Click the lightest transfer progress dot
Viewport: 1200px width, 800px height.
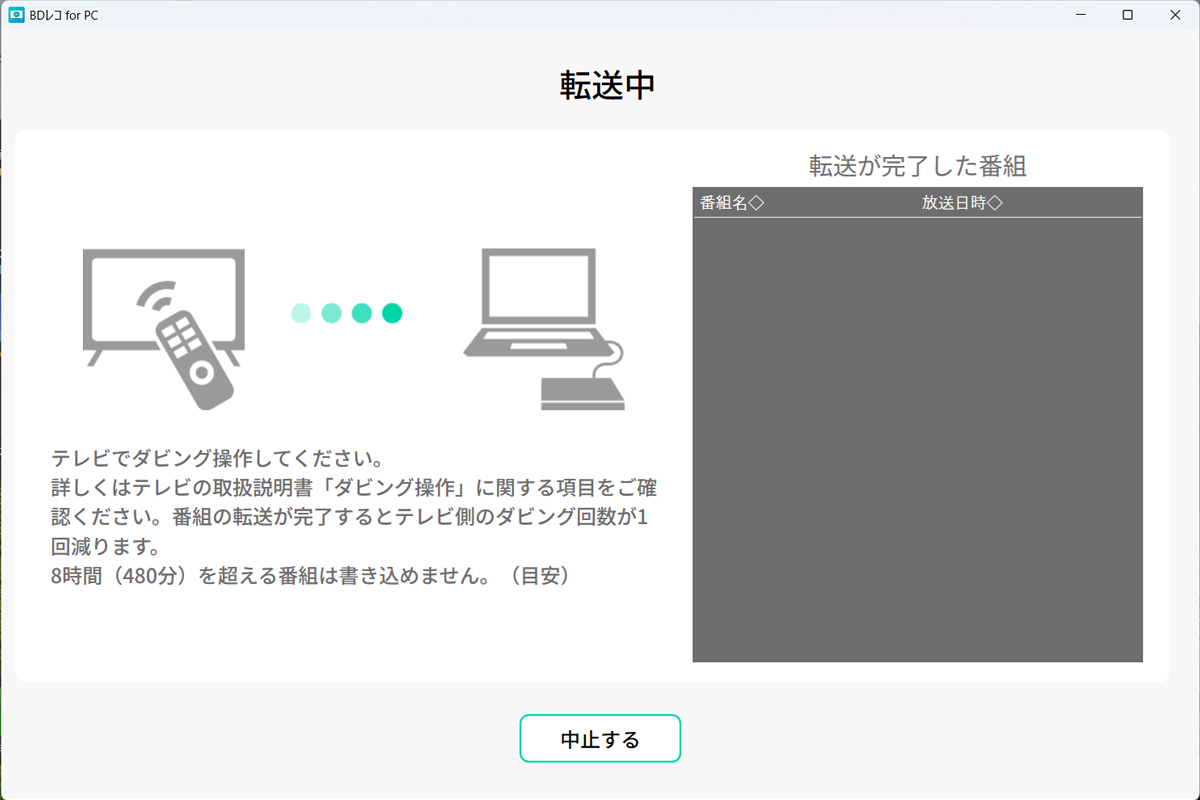click(301, 313)
